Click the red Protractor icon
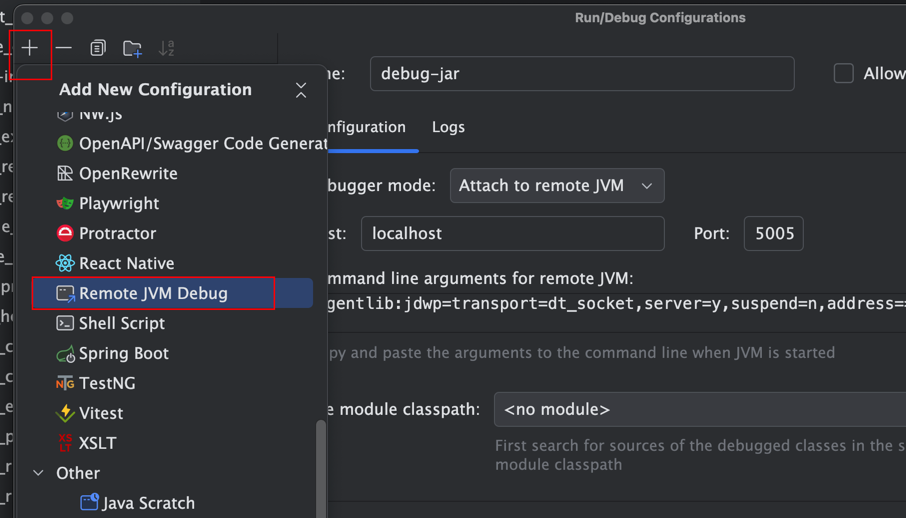This screenshot has height=518, width=906. click(x=65, y=234)
